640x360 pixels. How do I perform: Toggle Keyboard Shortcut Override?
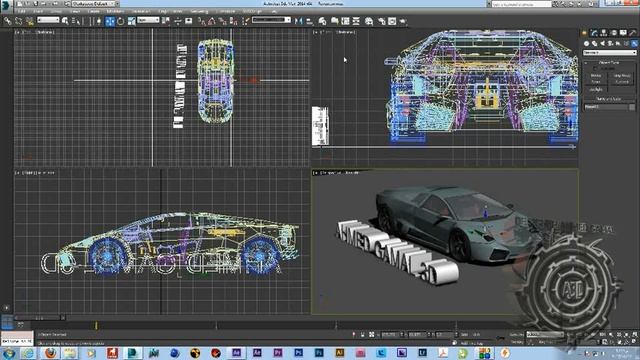pyautogui.click(x=189, y=21)
